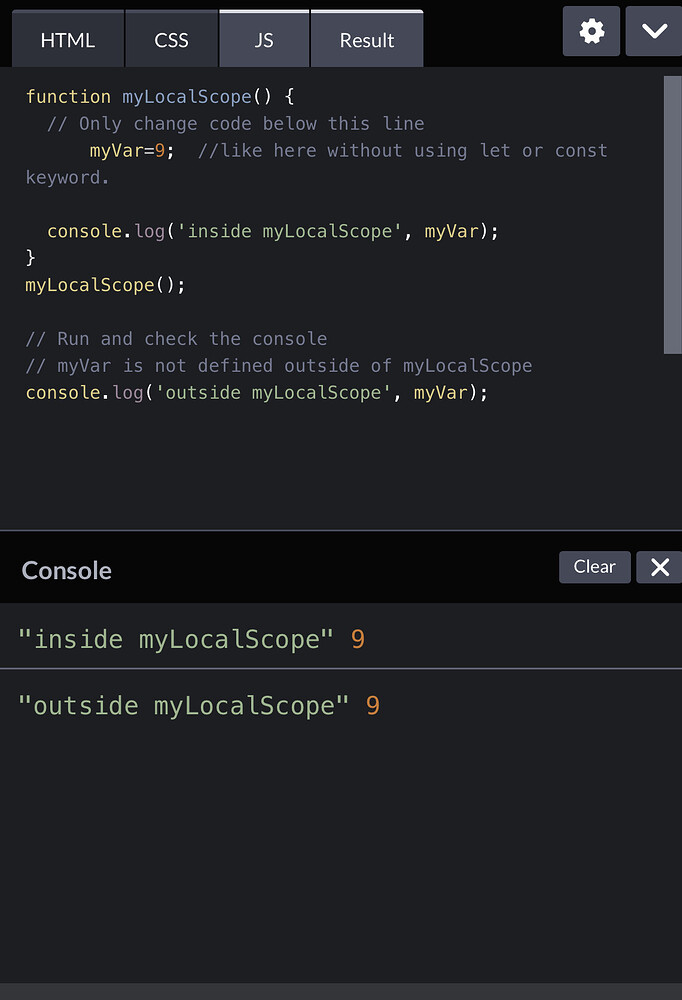Switch to the CSS tab
The image size is (682, 1000).
[x=170, y=39]
